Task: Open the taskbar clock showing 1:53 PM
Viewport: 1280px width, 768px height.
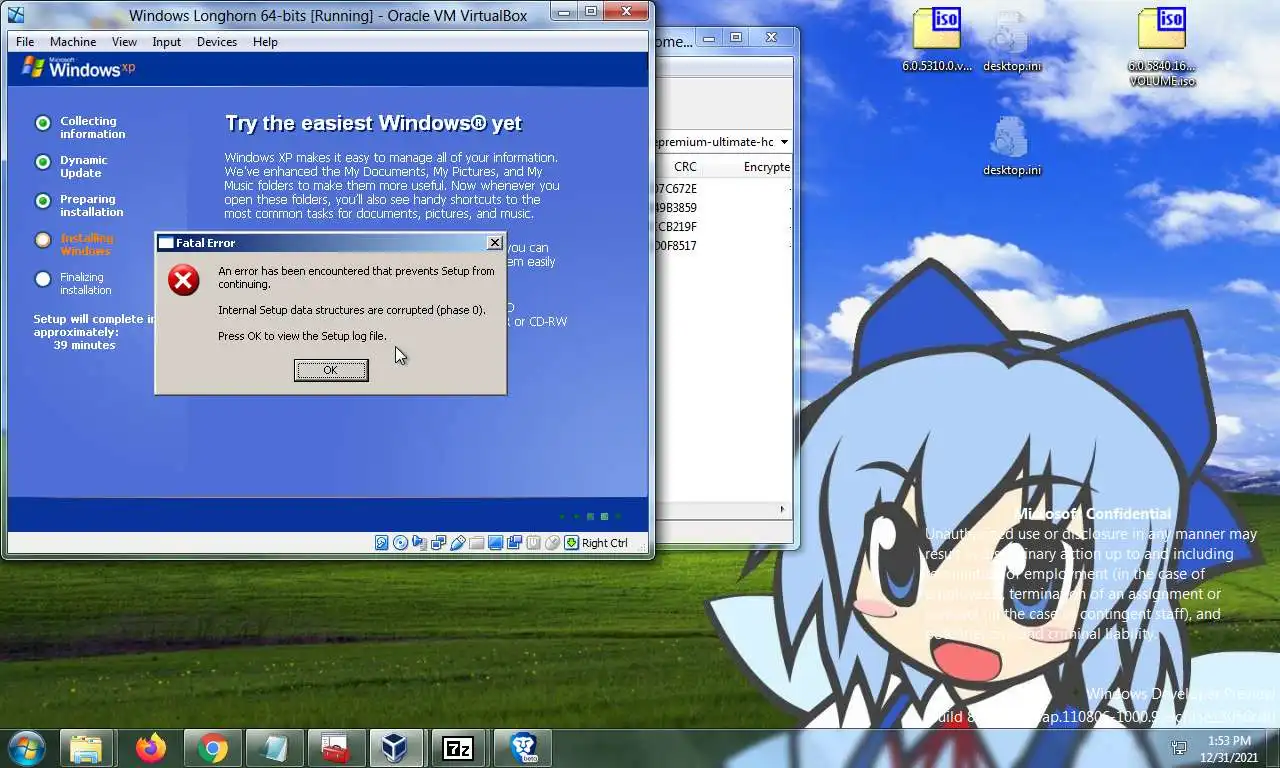Action: [x=1229, y=749]
